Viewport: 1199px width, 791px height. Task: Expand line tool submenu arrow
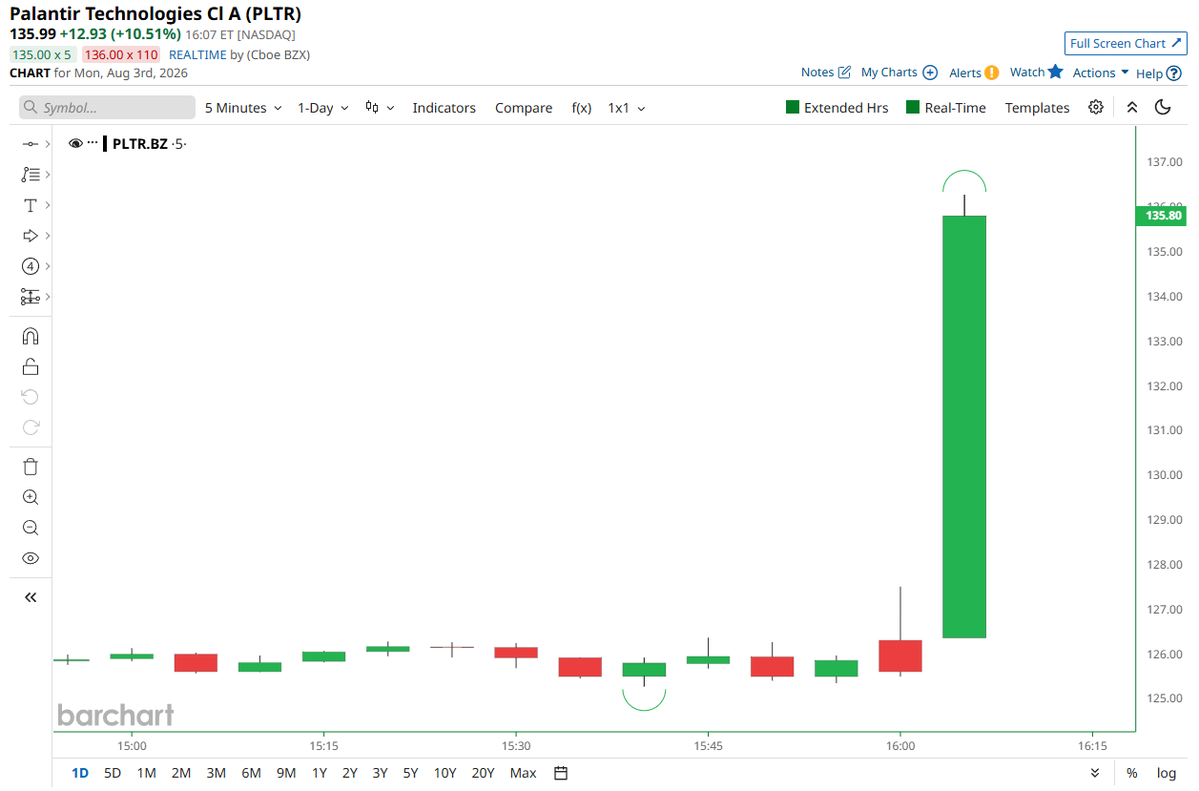coord(47,144)
